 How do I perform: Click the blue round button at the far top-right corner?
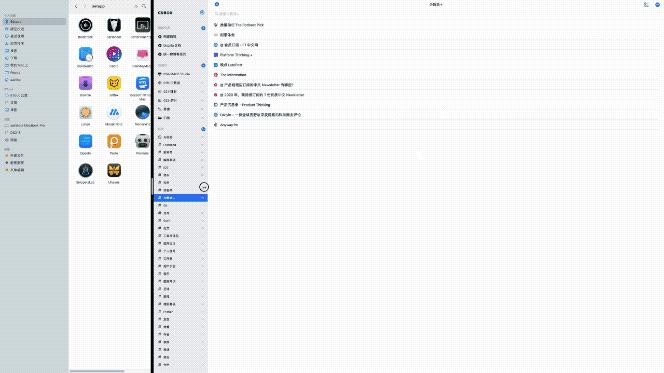click(658, 5)
